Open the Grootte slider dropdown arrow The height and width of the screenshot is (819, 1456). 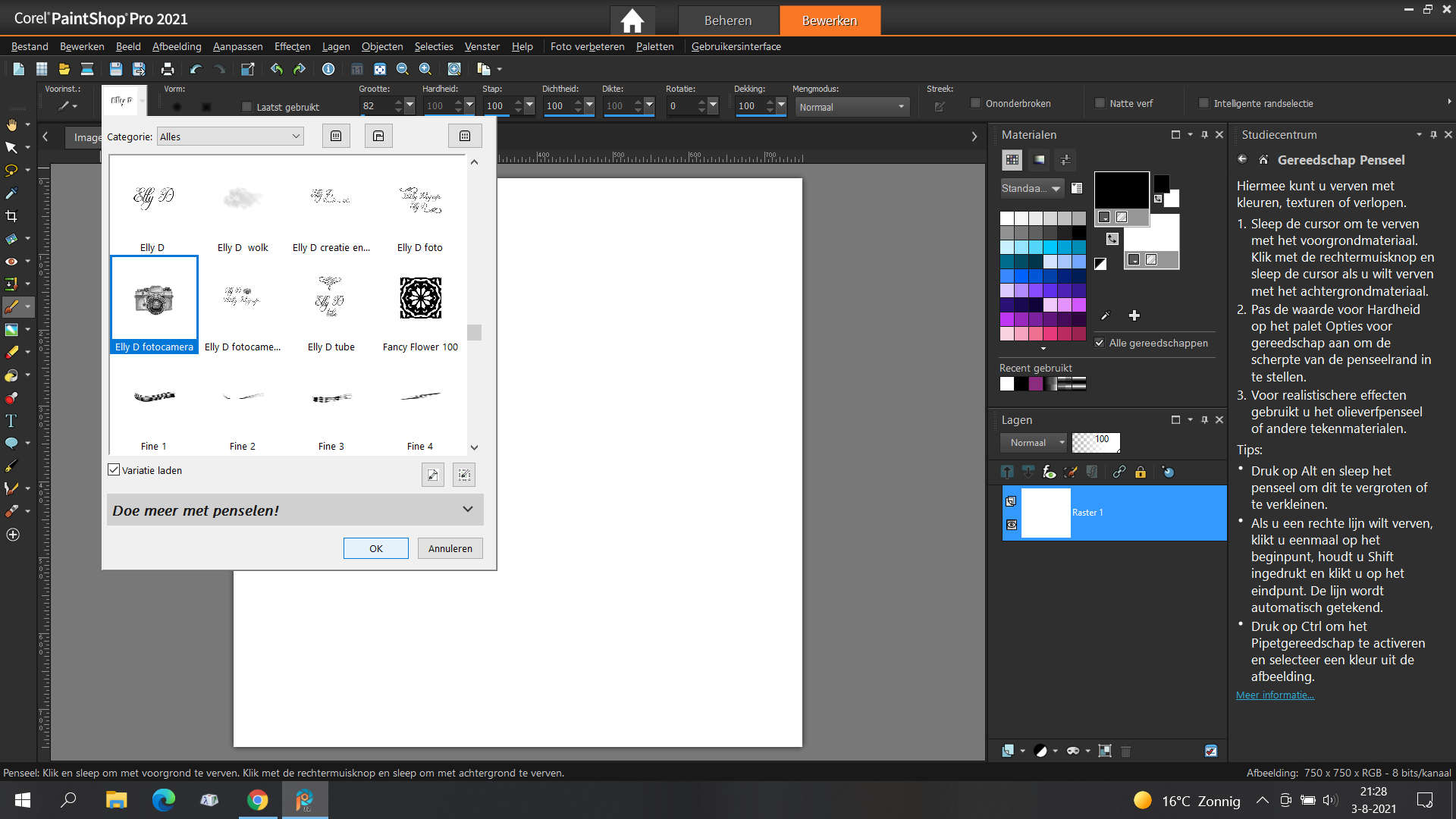tap(409, 106)
